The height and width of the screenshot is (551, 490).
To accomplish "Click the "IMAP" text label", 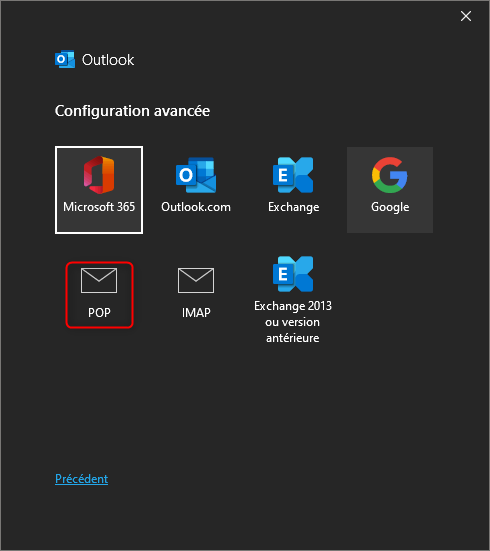I will pyautogui.click(x=196, y=312).
